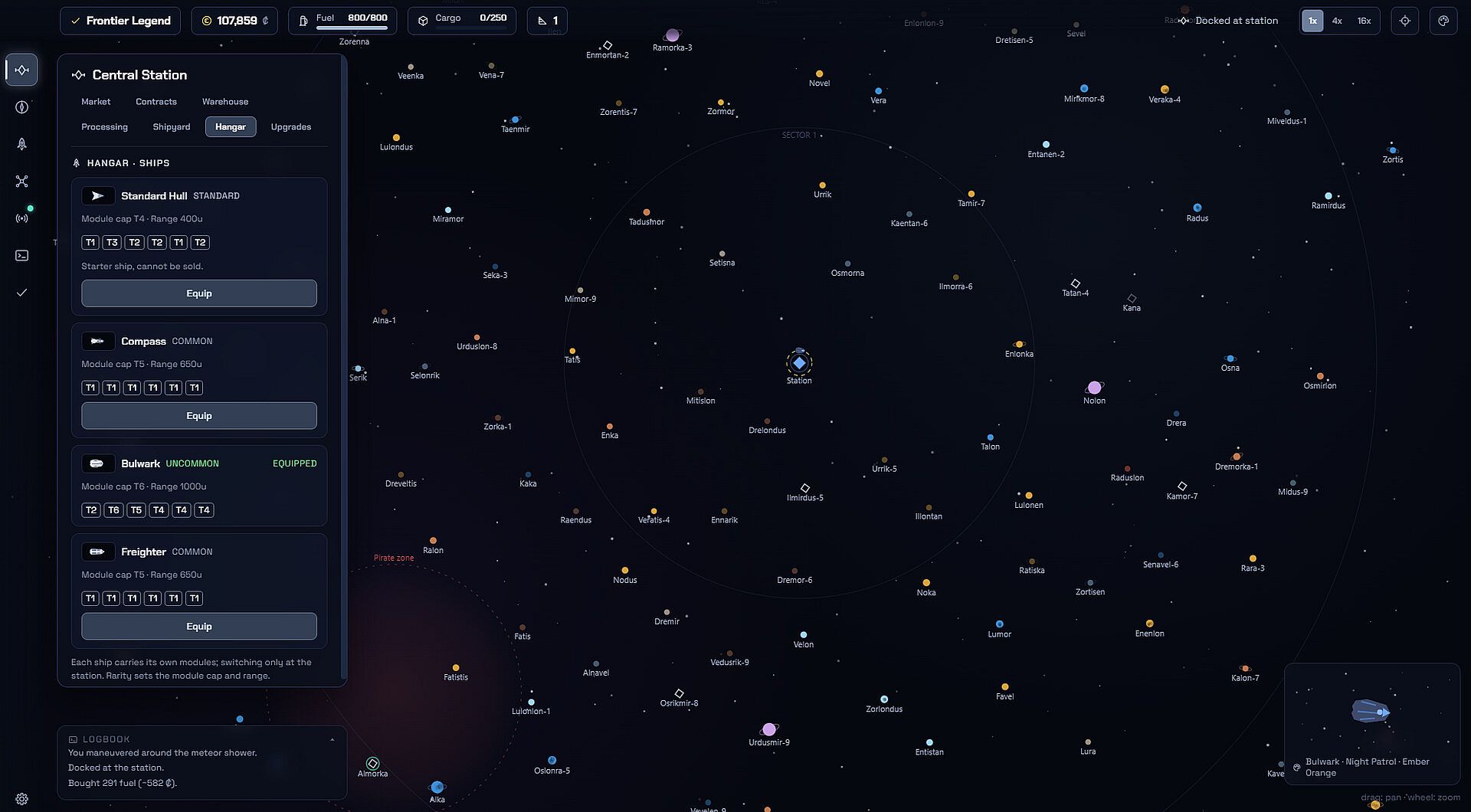Open the checkmark tasks sidebar icon

[21, 293]
